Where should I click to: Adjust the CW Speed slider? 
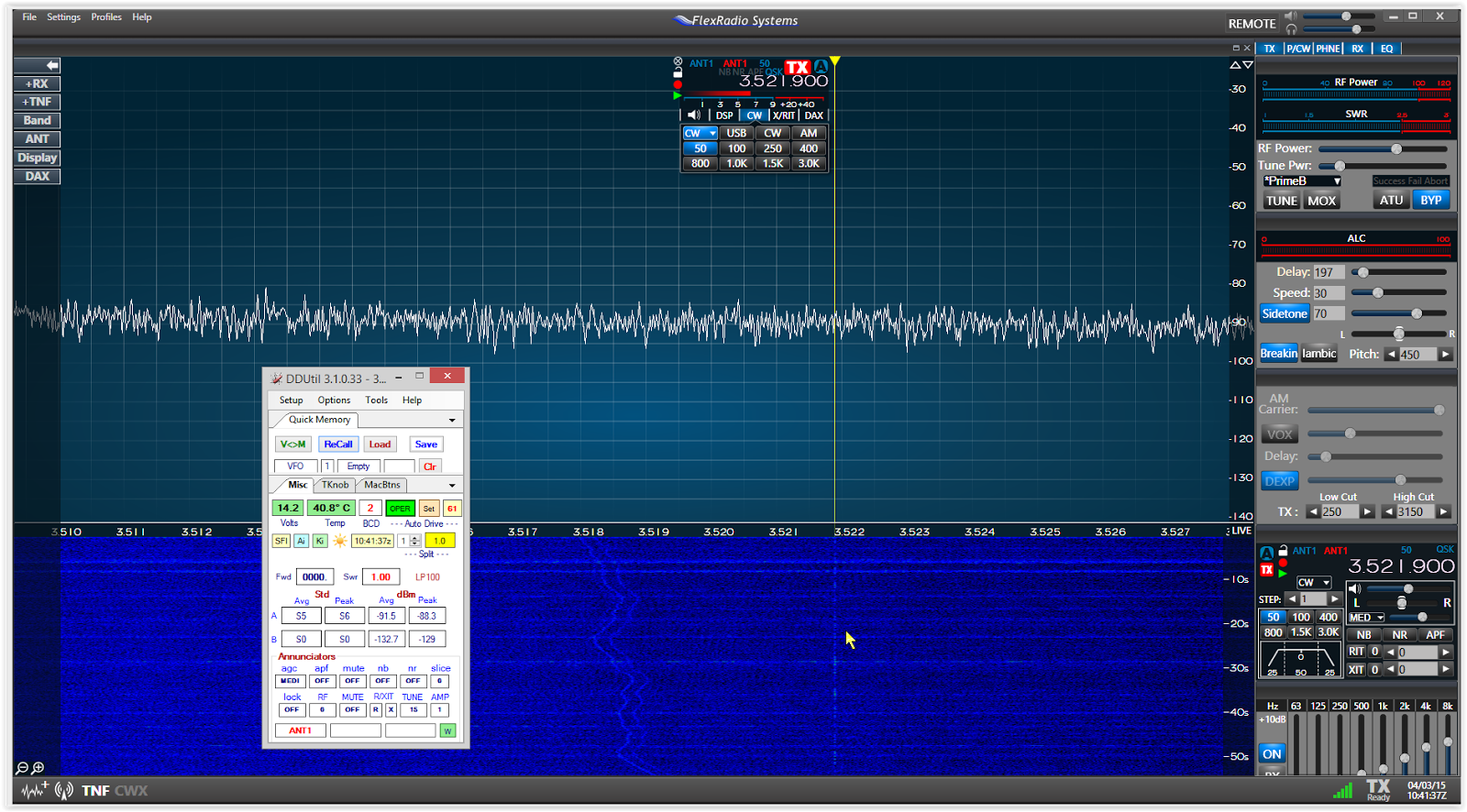pyautogui.click(x=1398, y=293)
